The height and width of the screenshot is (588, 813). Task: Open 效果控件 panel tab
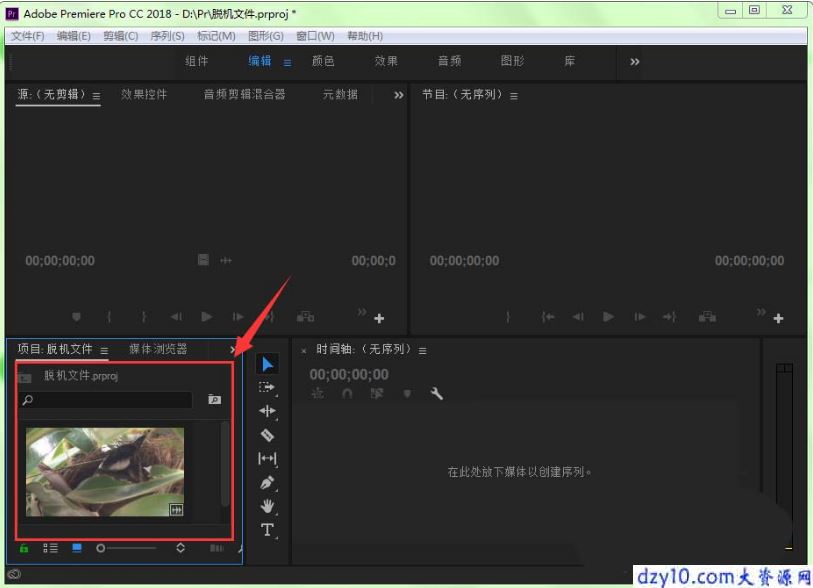(144, 94)
